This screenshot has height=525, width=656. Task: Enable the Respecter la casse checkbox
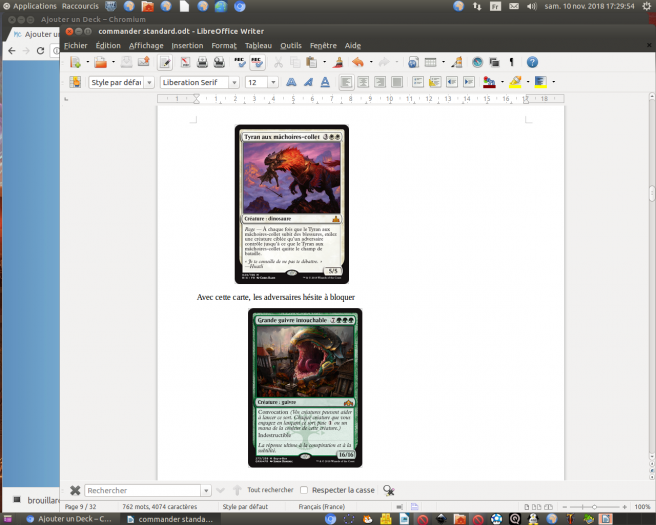click(305, 490)
